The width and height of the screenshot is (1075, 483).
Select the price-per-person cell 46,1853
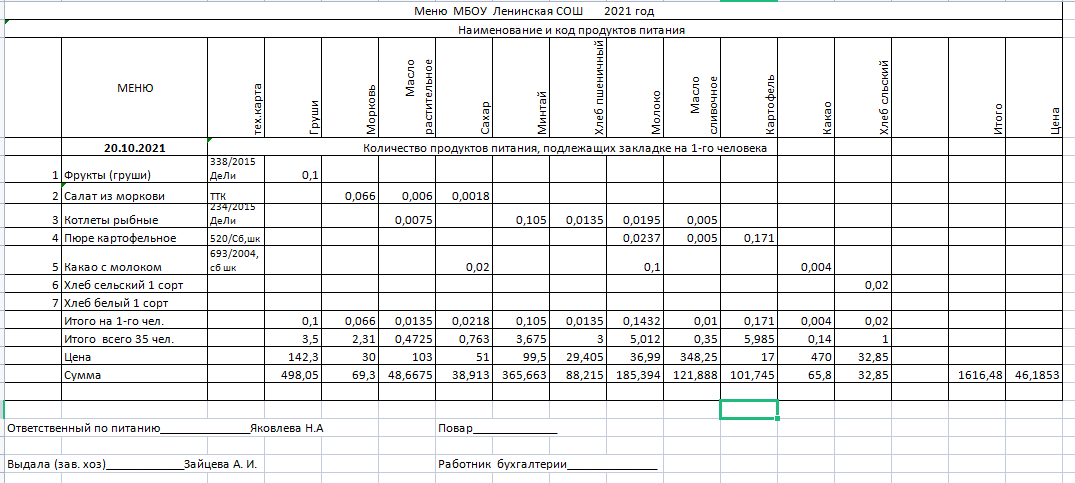click(1040, 373)
